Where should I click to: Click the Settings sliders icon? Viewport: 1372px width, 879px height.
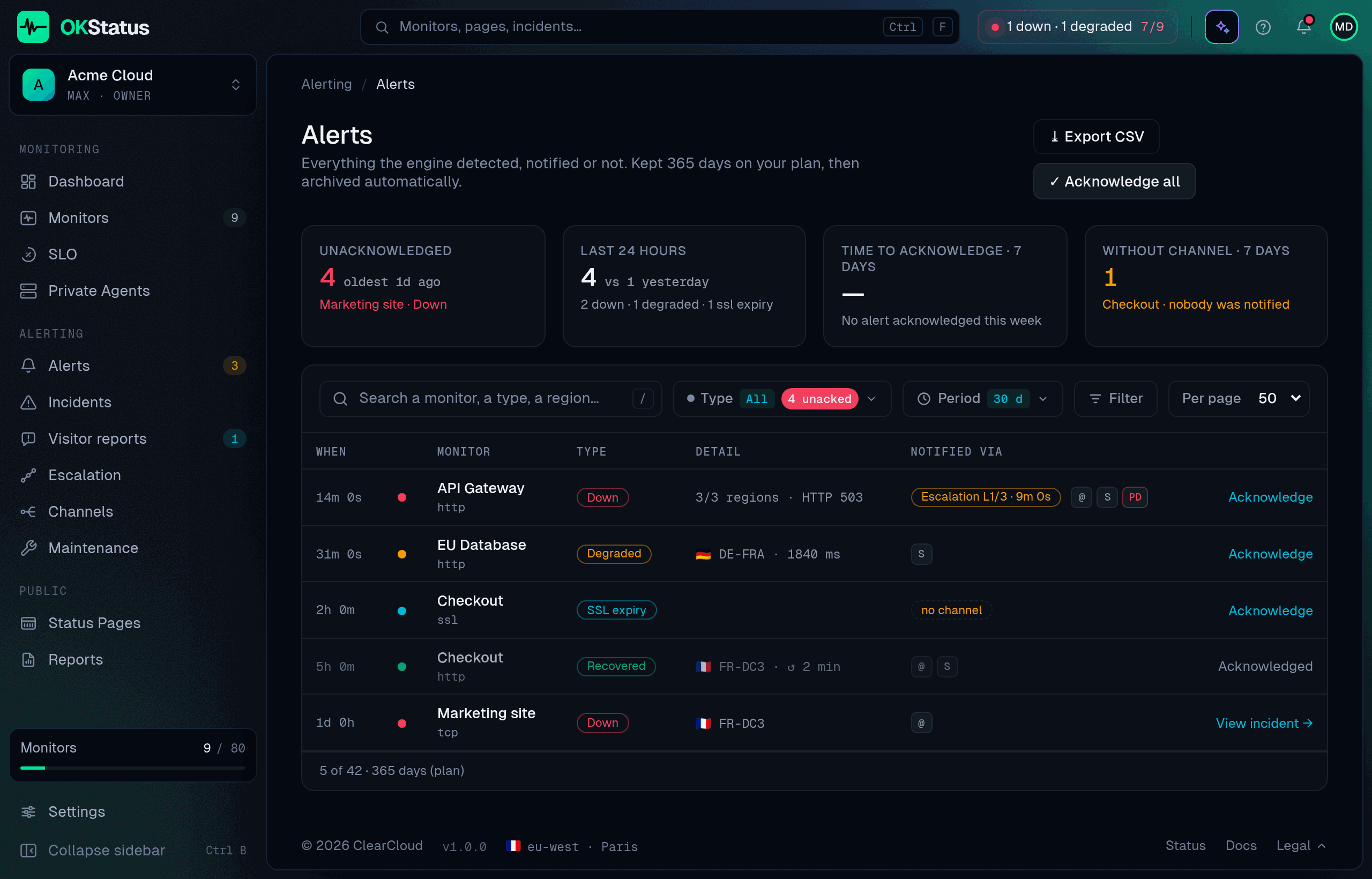[28, 811]
